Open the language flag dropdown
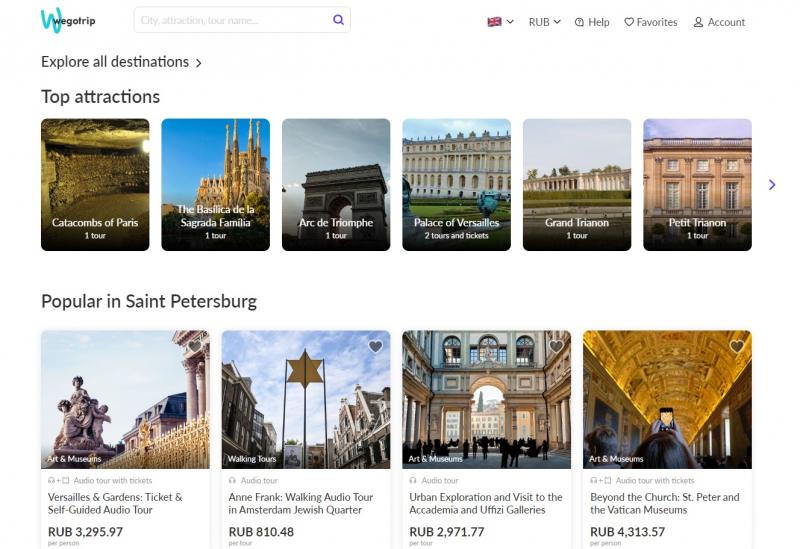Viewport: 800px width, 549px height. [500, 22]
